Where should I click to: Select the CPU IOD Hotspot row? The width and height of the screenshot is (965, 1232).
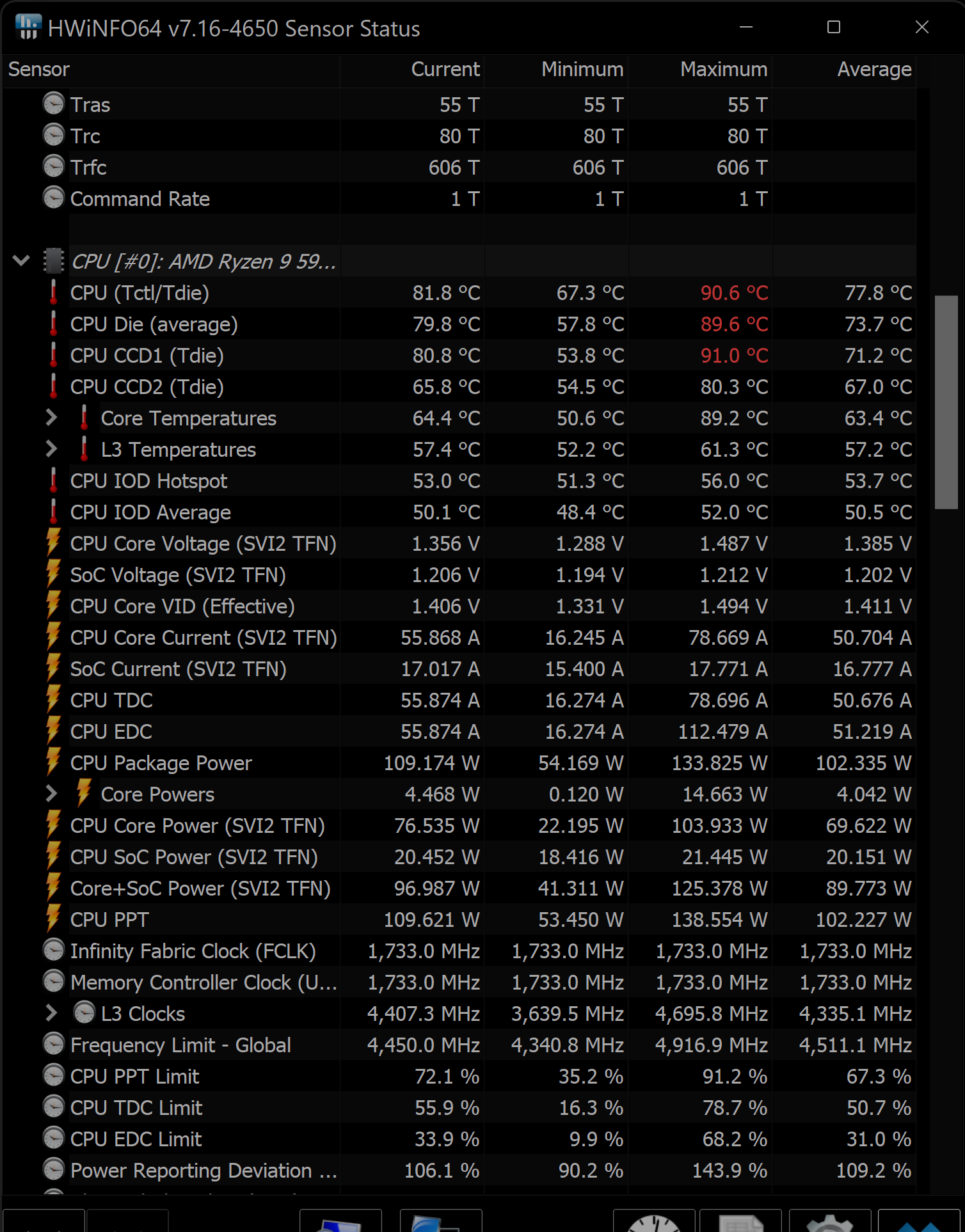coord(192,480)
